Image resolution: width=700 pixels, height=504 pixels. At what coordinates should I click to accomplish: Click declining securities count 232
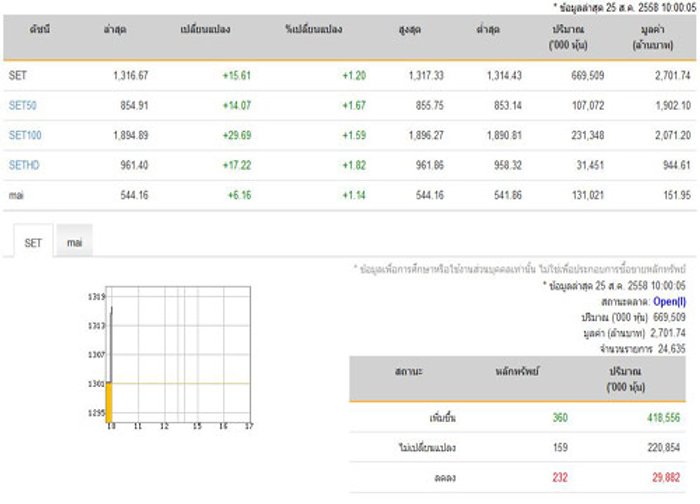click(560, 478)
